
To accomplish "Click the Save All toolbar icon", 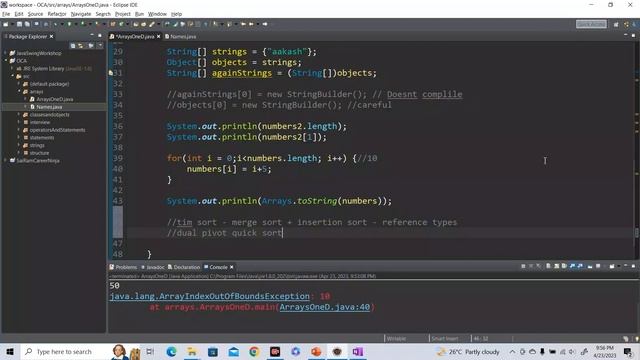I will [27, 24].
